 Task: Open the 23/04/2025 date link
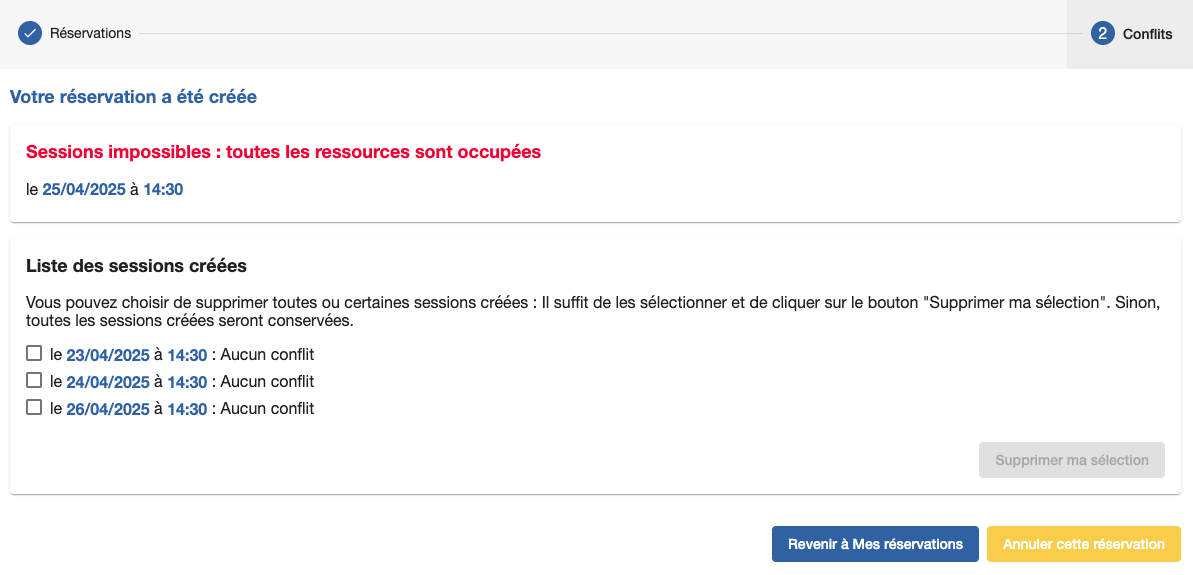(x=108, y=355)
